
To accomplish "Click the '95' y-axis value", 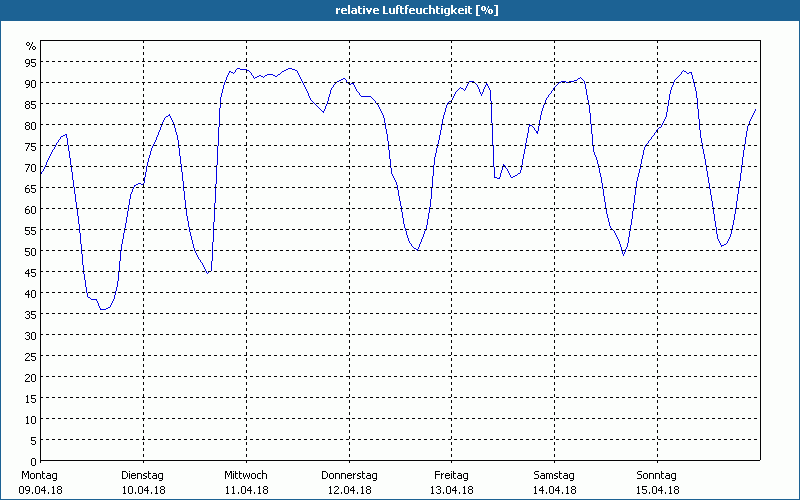I will click(31, 62).
